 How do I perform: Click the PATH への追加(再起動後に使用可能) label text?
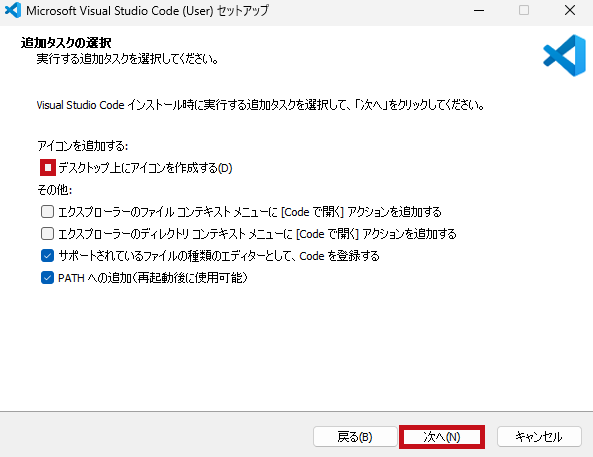153,278
